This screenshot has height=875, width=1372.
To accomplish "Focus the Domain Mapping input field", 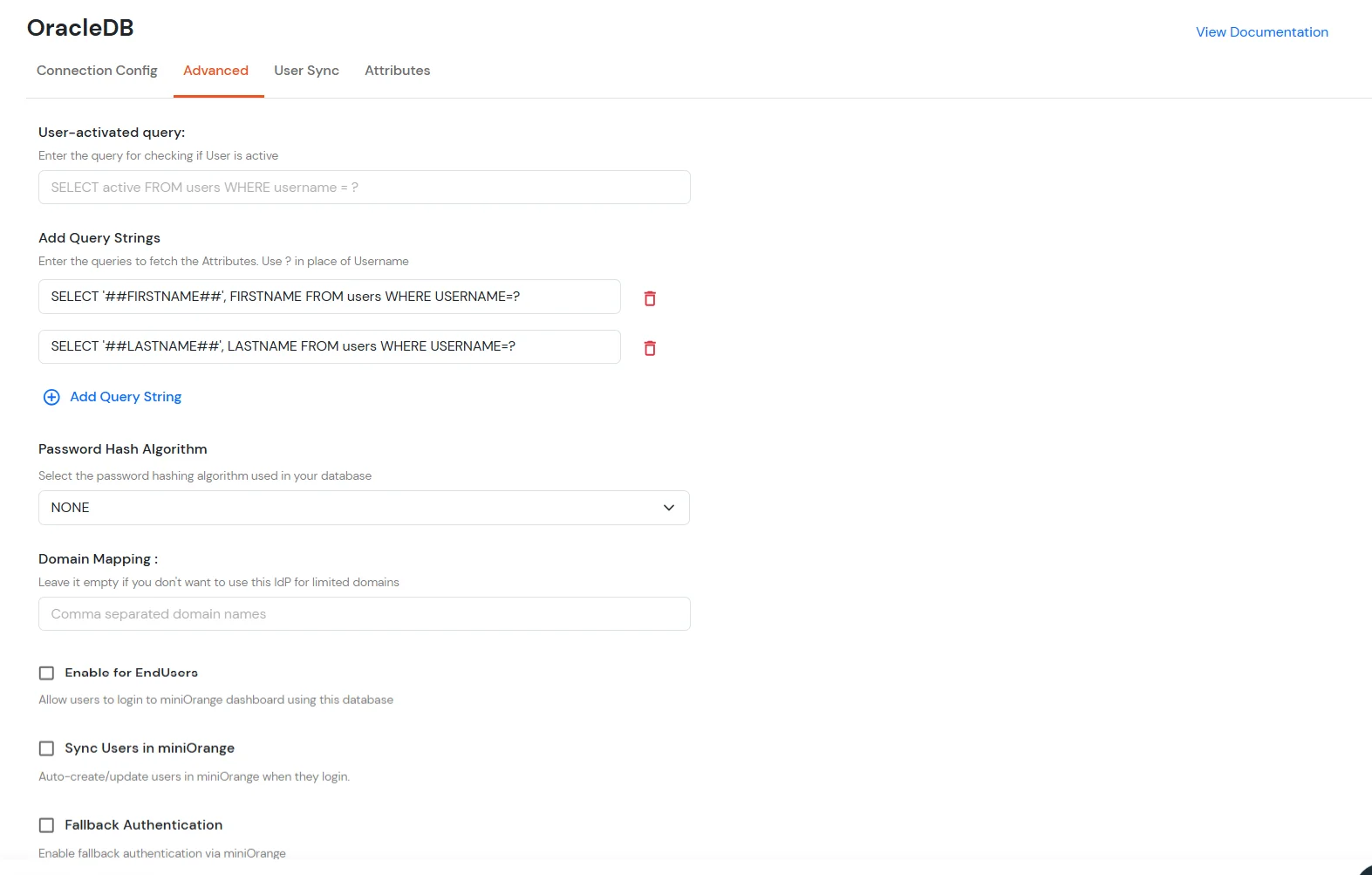I will click(365, 614).
